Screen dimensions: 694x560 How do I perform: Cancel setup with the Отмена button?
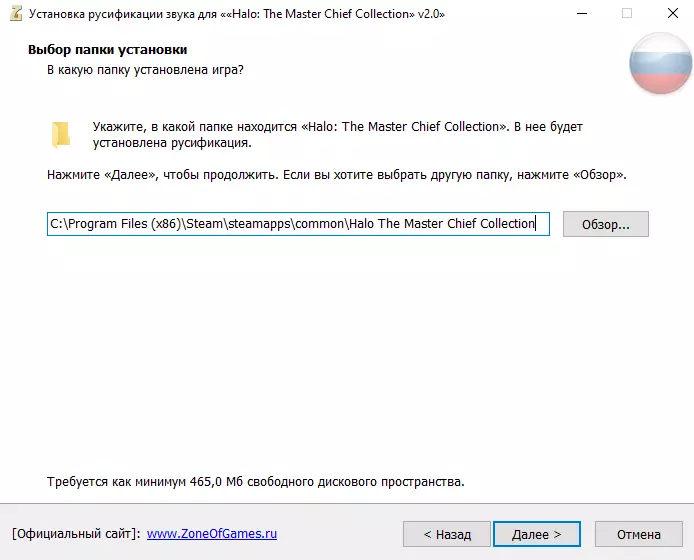click(x=638, y=535)
